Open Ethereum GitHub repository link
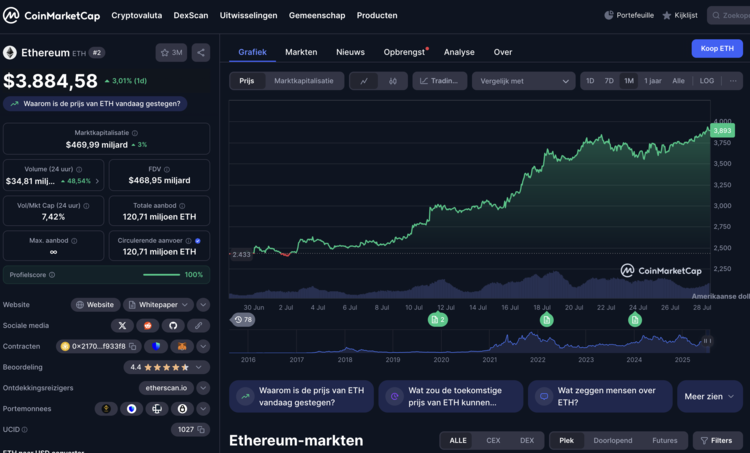Screen dimensions: 750x453 point(173,326)
